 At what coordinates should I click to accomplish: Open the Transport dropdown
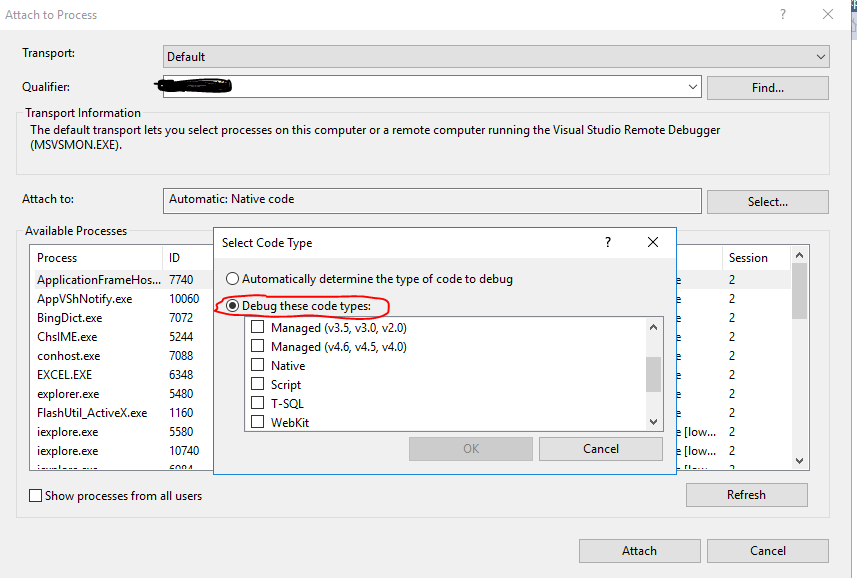pos(821,57)
